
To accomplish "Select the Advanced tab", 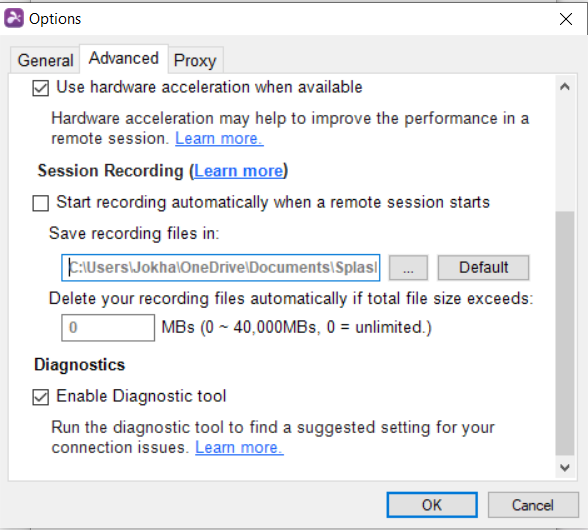I will [124, 59].
